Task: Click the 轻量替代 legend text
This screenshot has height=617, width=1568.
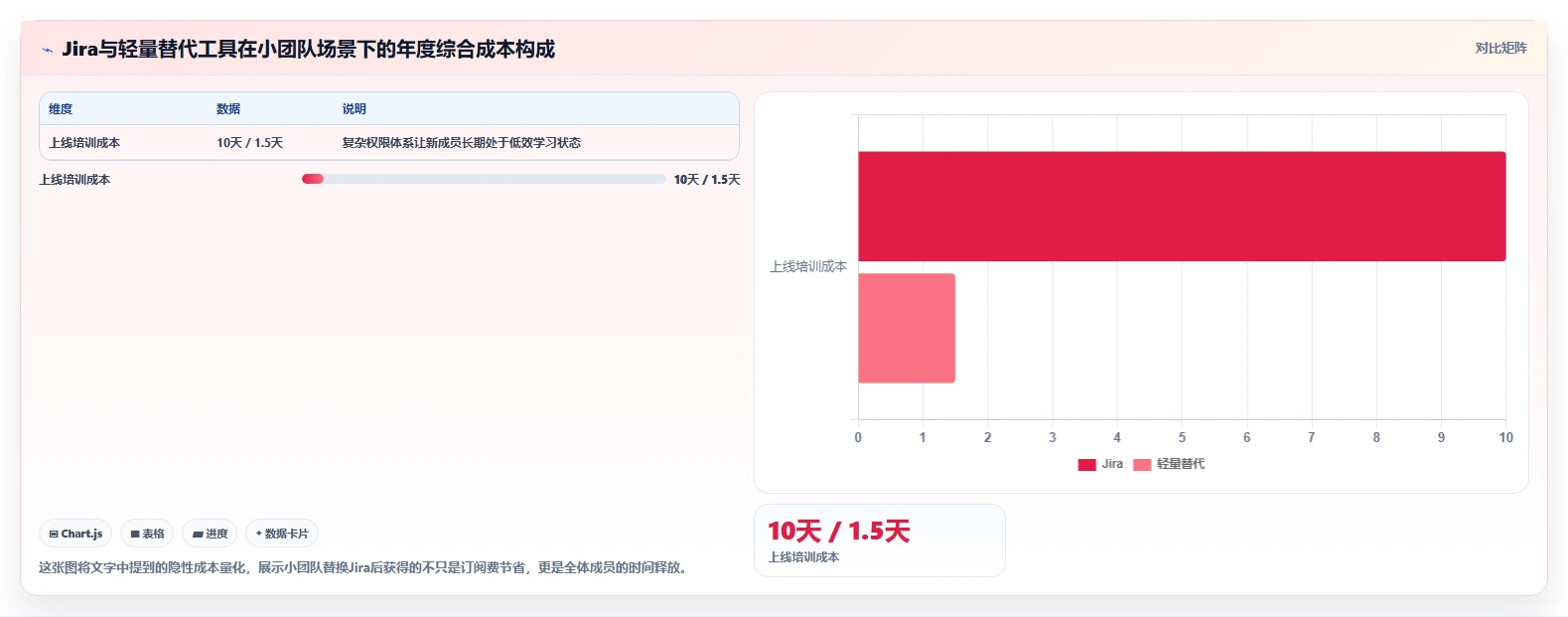Action: pos(1181,464)
